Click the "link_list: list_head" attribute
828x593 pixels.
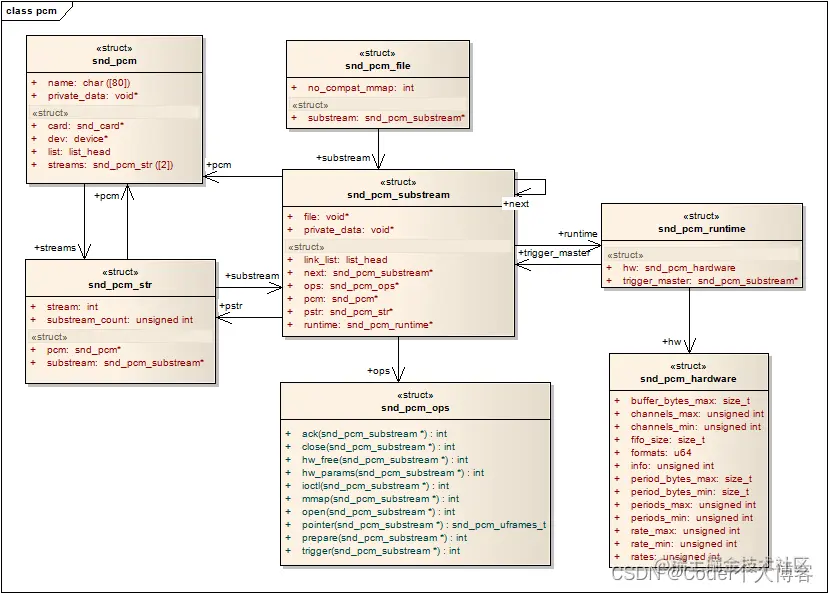[x=345, y=260]
